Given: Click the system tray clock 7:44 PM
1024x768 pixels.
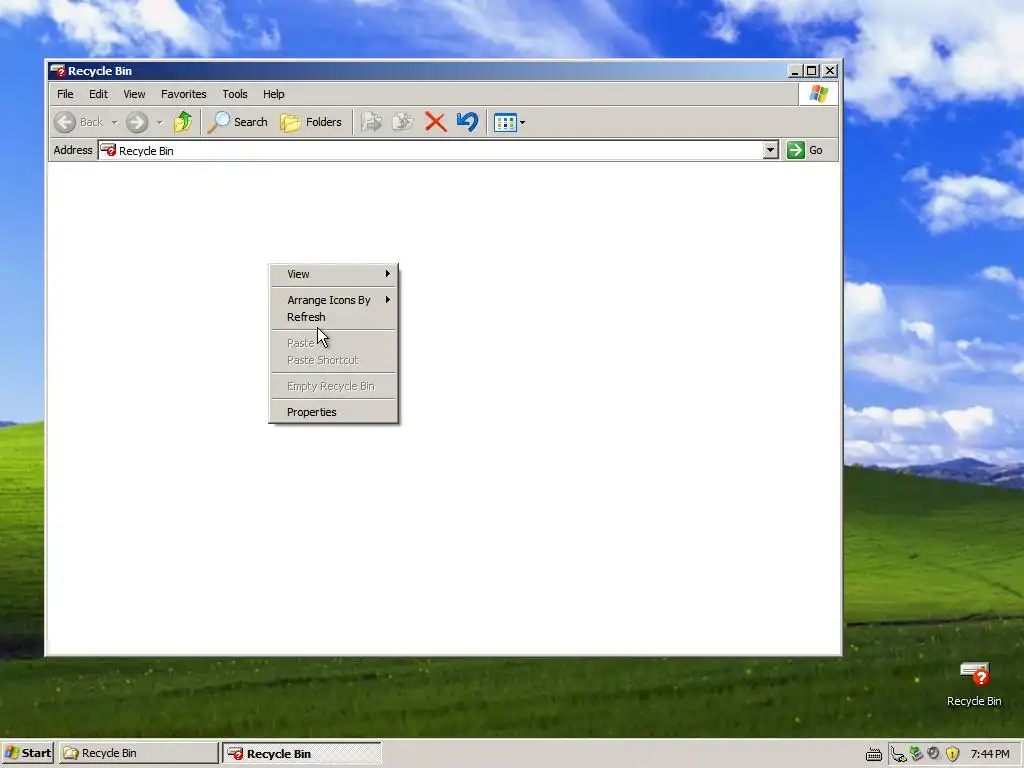Looking at the screenshot, I should pos(990,754).
